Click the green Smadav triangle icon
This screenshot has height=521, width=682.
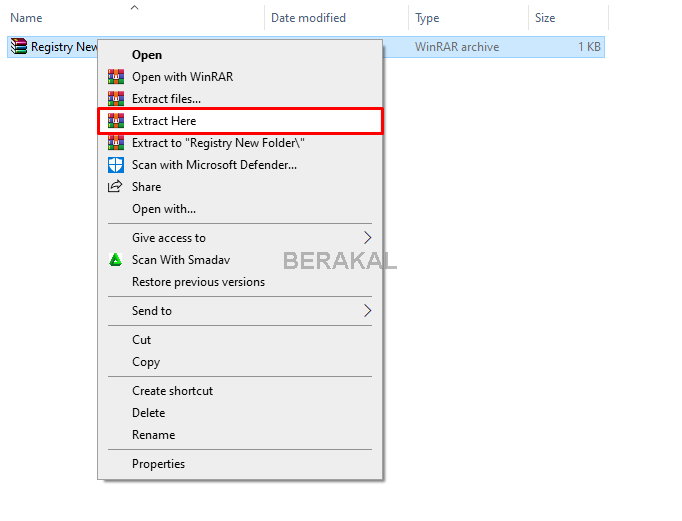(x=115, y=260)
